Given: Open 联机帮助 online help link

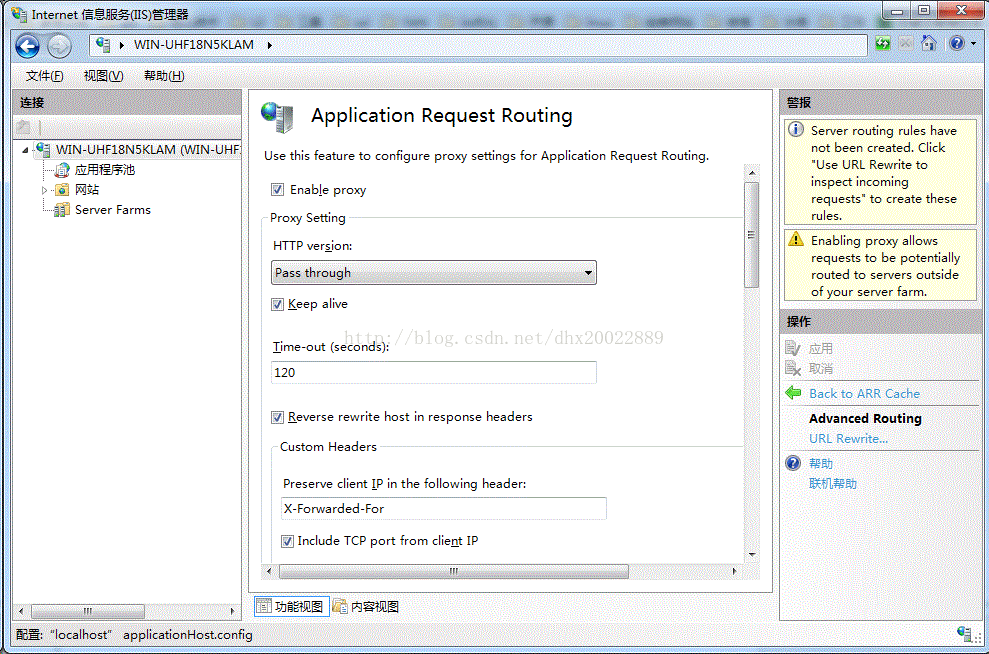Looking at the screenshot, I should tap(833, 484).
